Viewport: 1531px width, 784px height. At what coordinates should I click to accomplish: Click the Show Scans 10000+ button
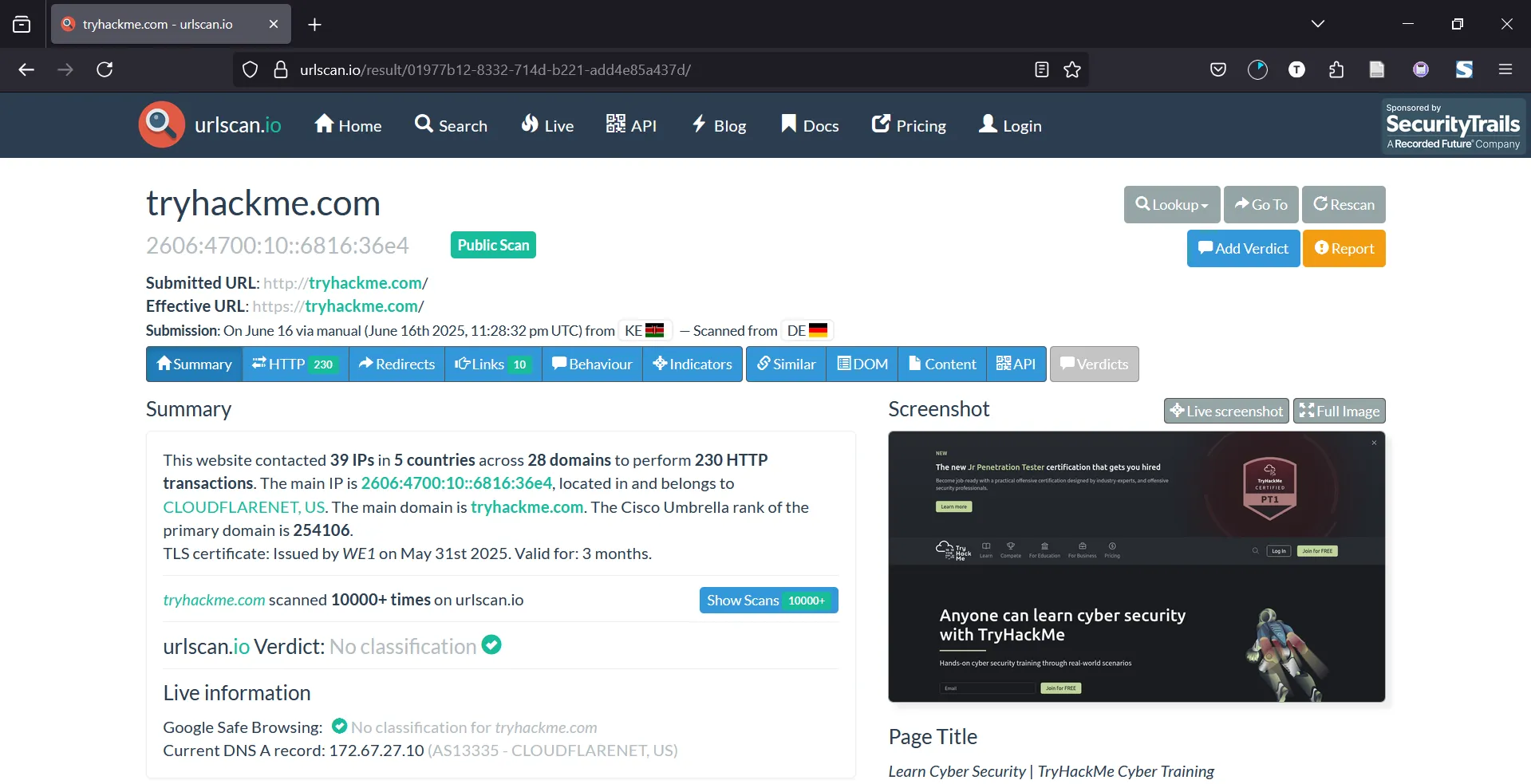[768, 600]
